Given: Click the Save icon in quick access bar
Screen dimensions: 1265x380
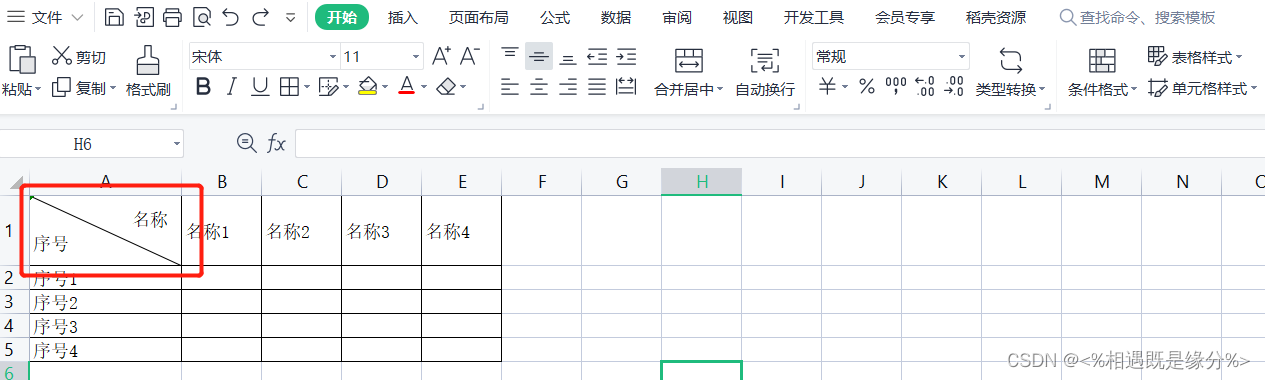Looking at the screenshot, I should (x=114, y=17).
